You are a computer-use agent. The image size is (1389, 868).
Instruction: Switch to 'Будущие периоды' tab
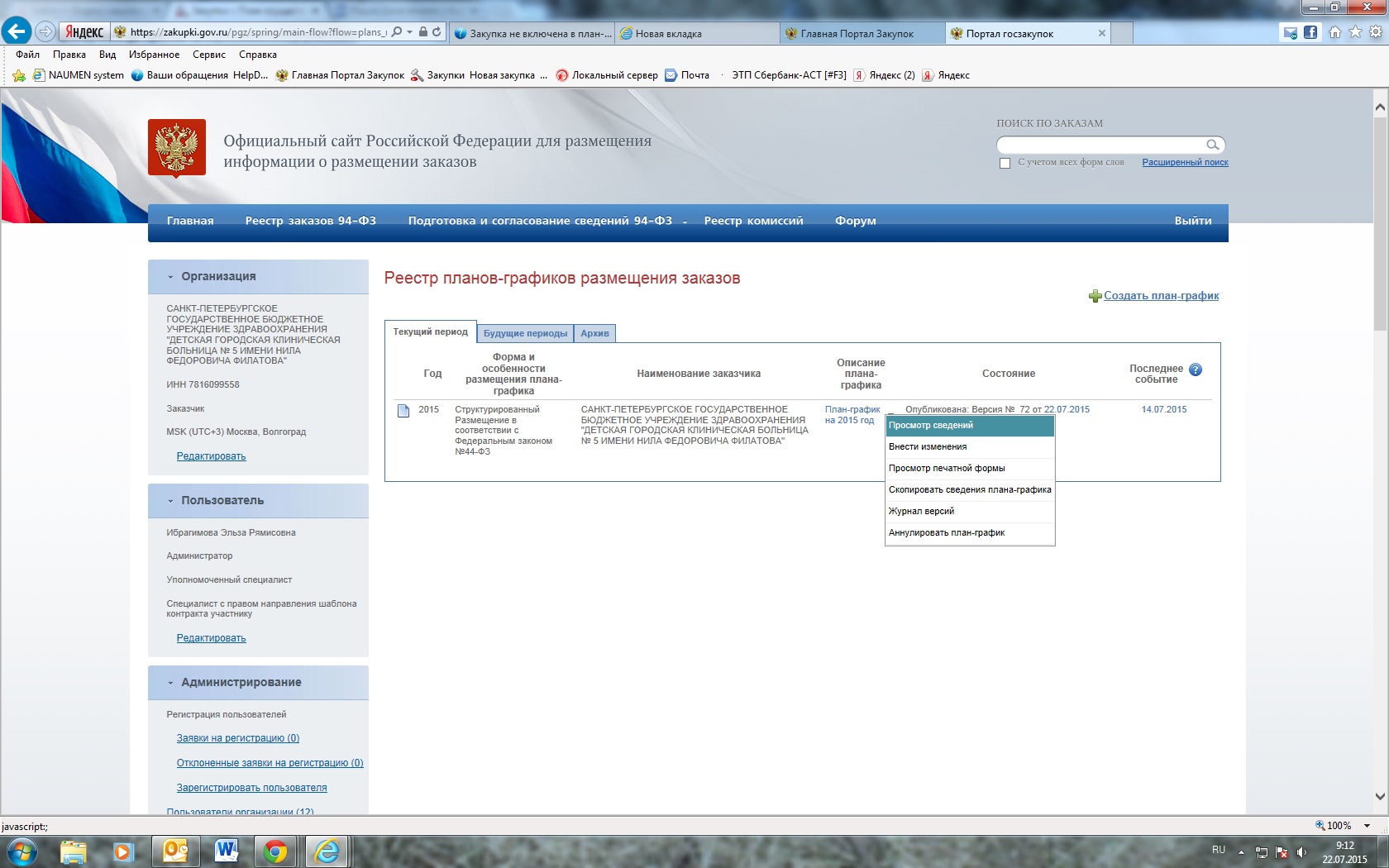pos(525,333)
